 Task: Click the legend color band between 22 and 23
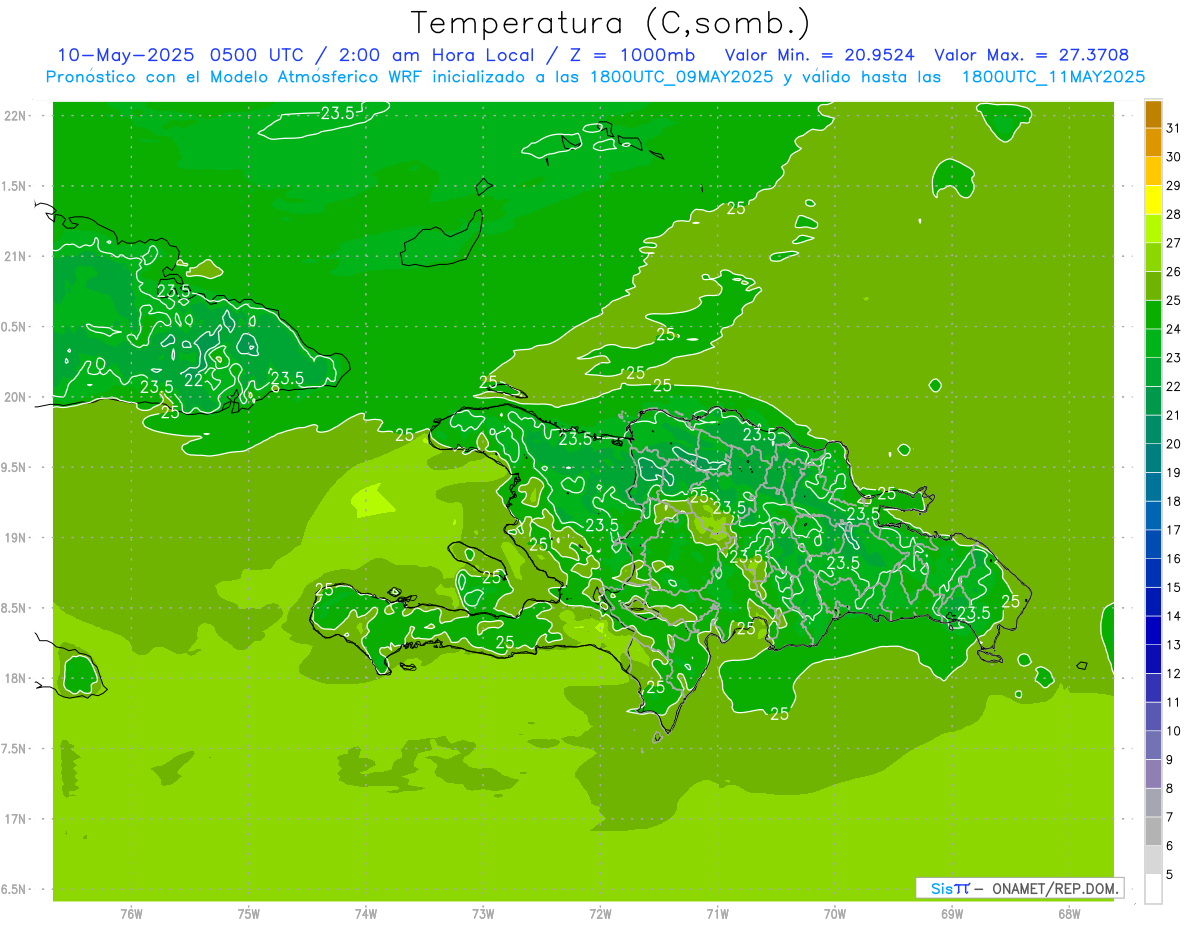pyautogui.click(x=1153, y=372)
